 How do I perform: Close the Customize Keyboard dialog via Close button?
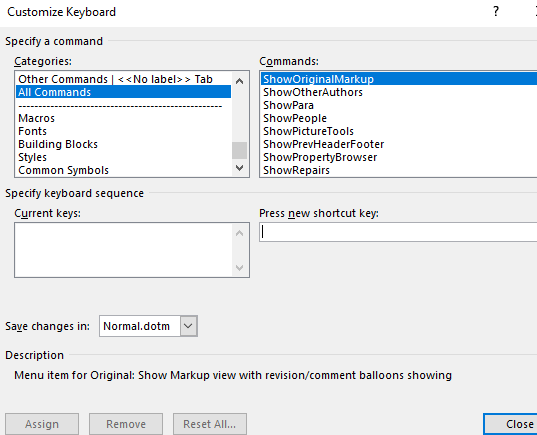(511, 424)
